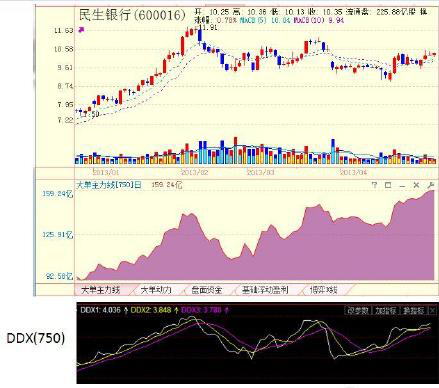Screen dimensions: 439x388
Task: Click the 7.50 low price marker
Action: 90,114
